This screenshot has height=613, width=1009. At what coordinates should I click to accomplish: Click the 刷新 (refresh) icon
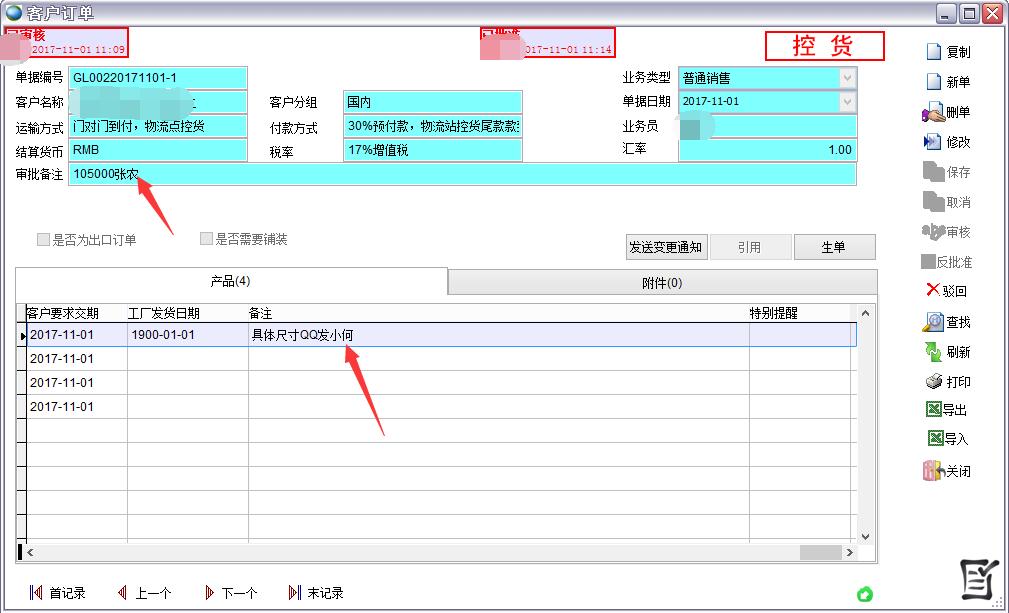coord(932,352)
